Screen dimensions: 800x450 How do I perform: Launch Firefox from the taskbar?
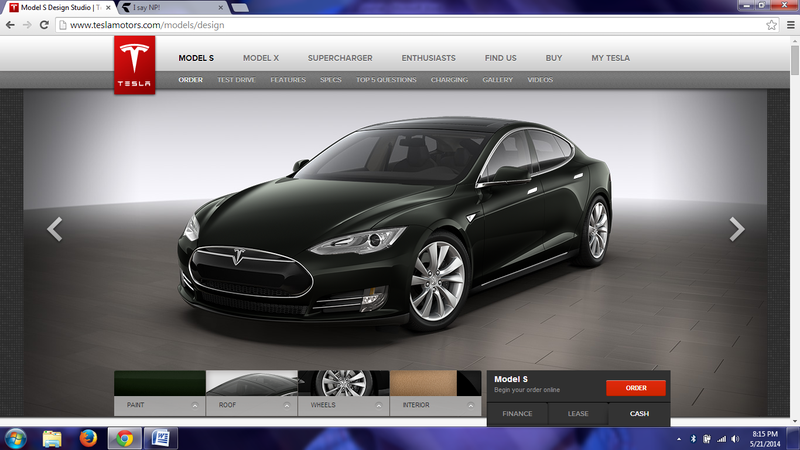point(88,438)
